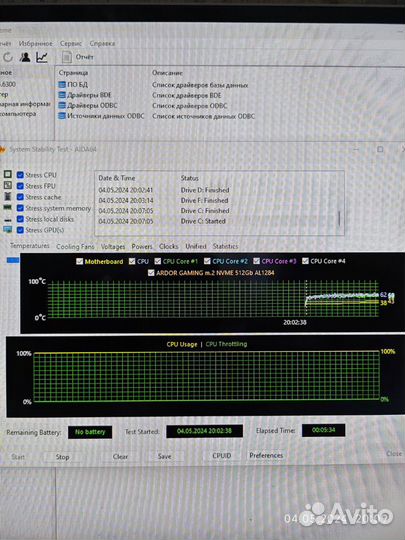This screenshot has height=540, width=405.
Task: Toggle the Stress FPU checkbox
Action: point(20,186)
